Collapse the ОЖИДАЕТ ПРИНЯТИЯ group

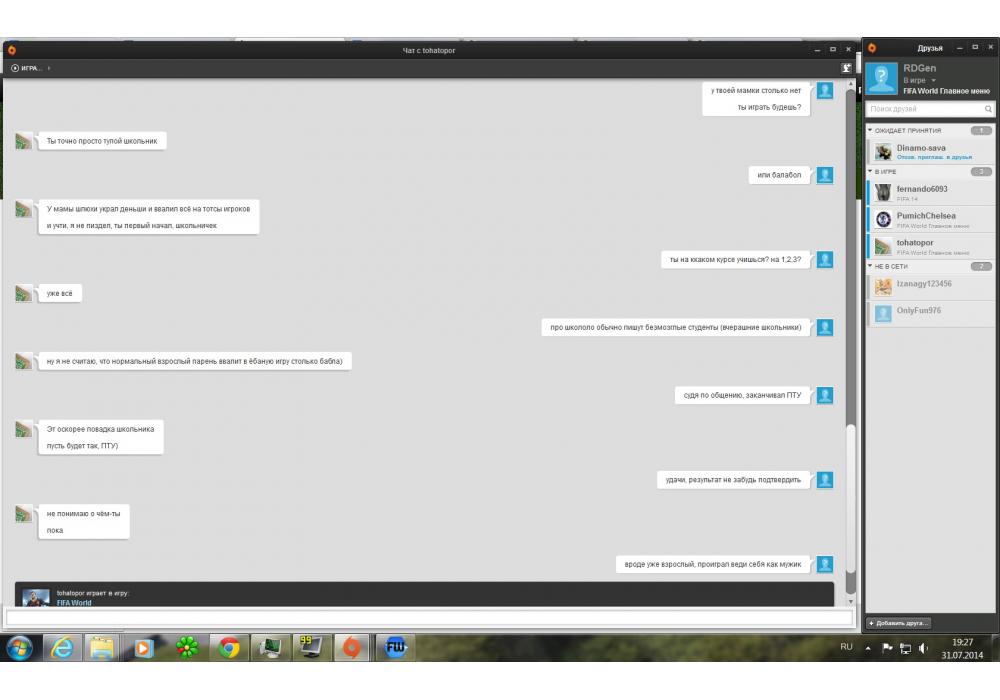(x=870, y=130)
